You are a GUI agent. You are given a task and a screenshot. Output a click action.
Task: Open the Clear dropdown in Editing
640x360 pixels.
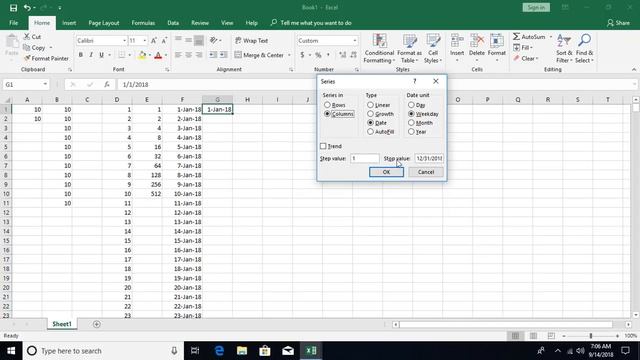[x=526, y=58]
